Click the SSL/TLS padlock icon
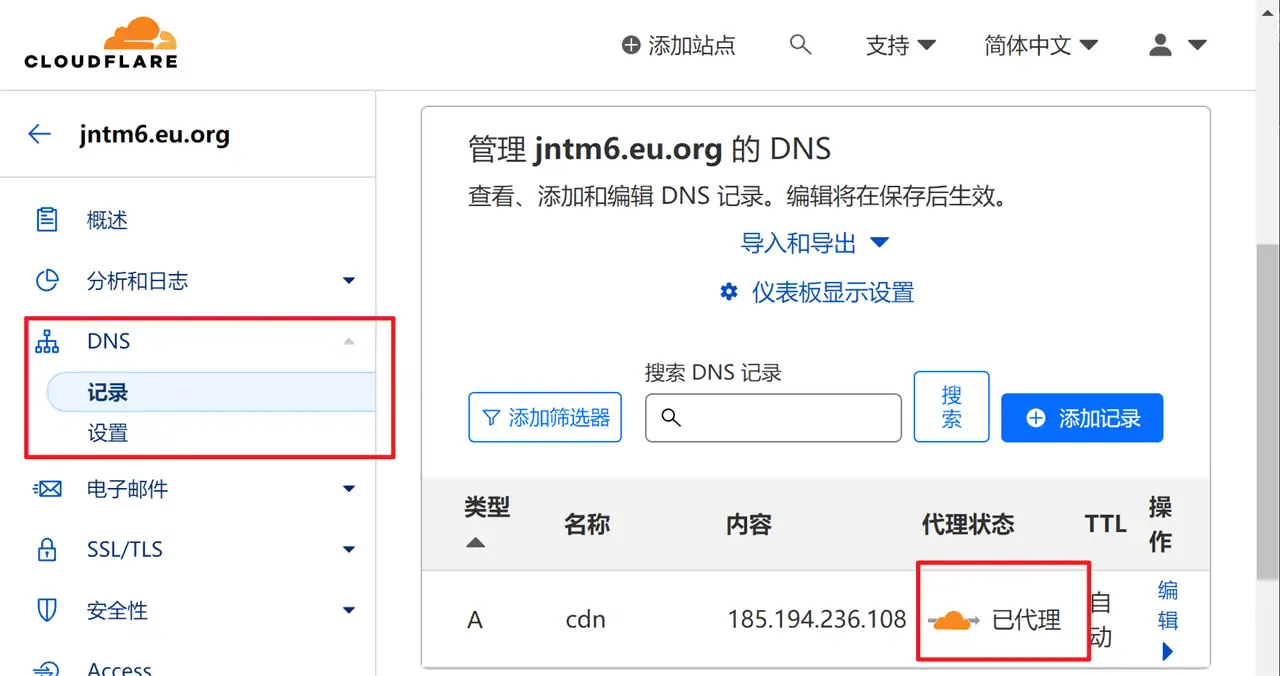 [47, 549]
